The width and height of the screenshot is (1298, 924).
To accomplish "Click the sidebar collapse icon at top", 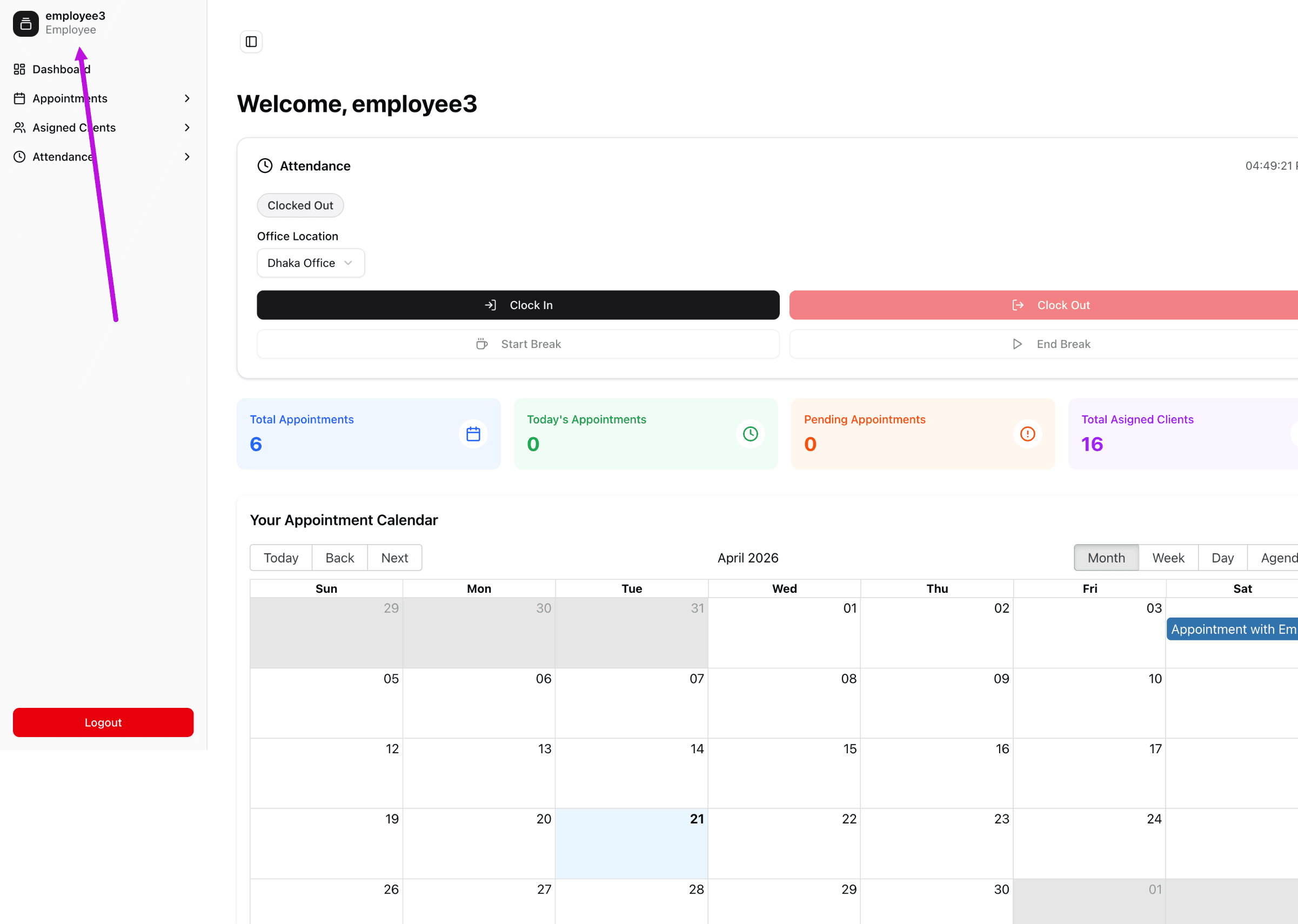I will [x=251, y=42].
